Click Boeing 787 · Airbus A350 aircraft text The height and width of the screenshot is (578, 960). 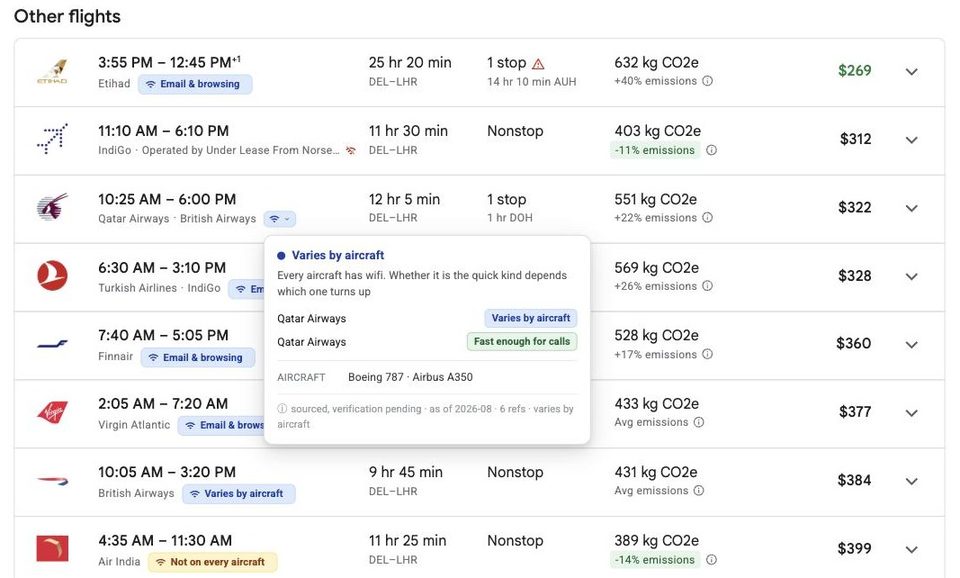point(410,377)
